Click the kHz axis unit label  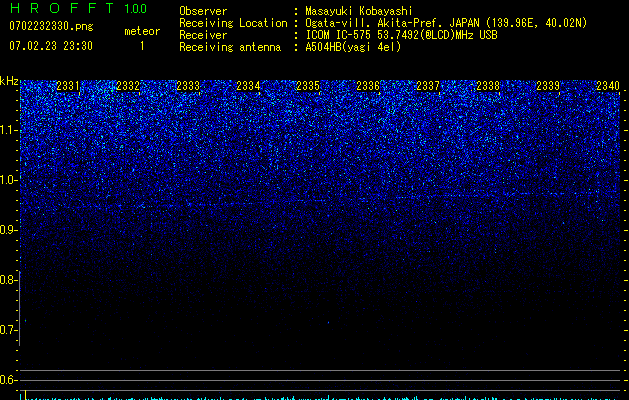(x=9, y=81)
